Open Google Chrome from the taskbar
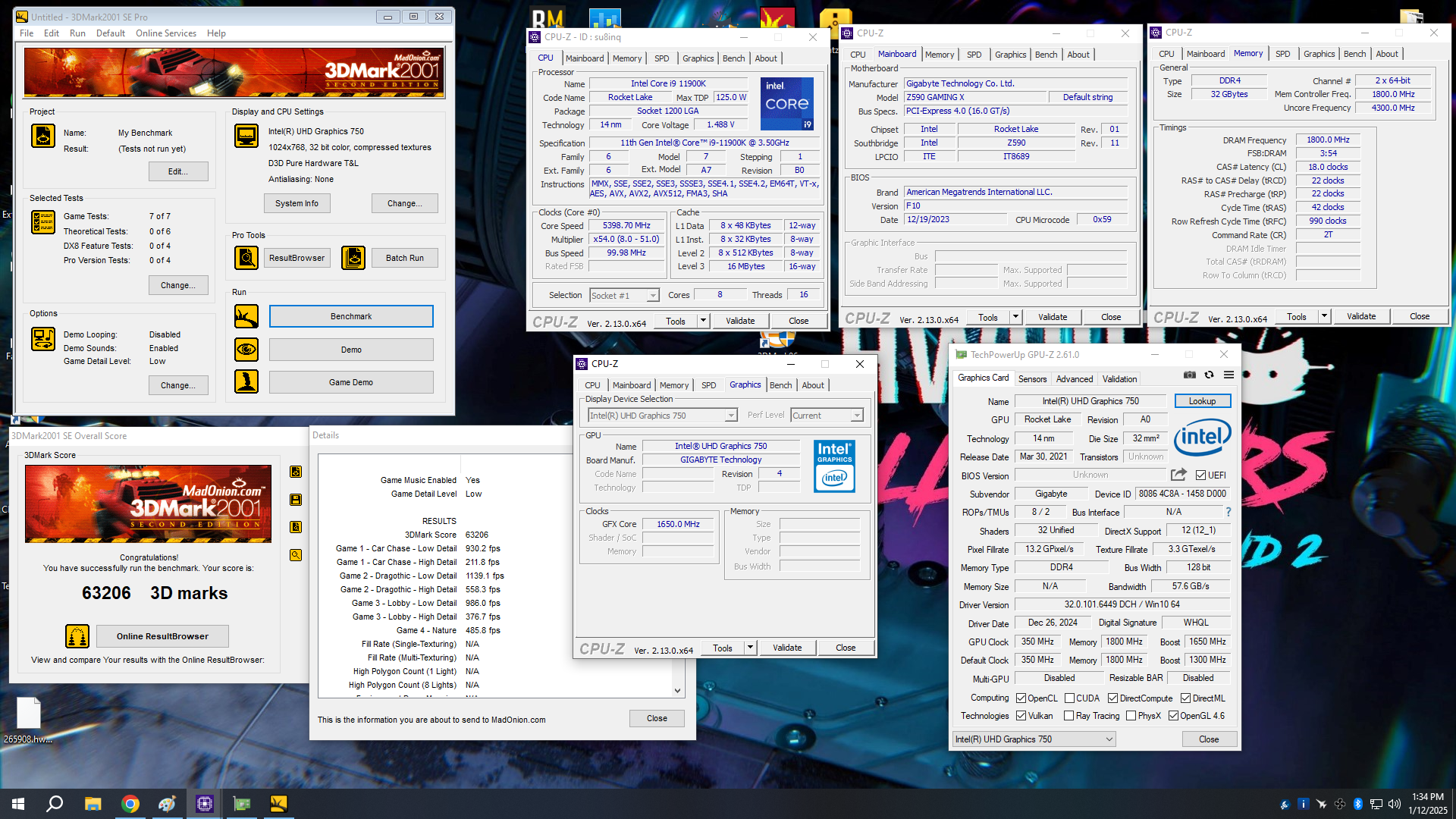Screen dimensions: 1456x819 click(x=130, y=804)
